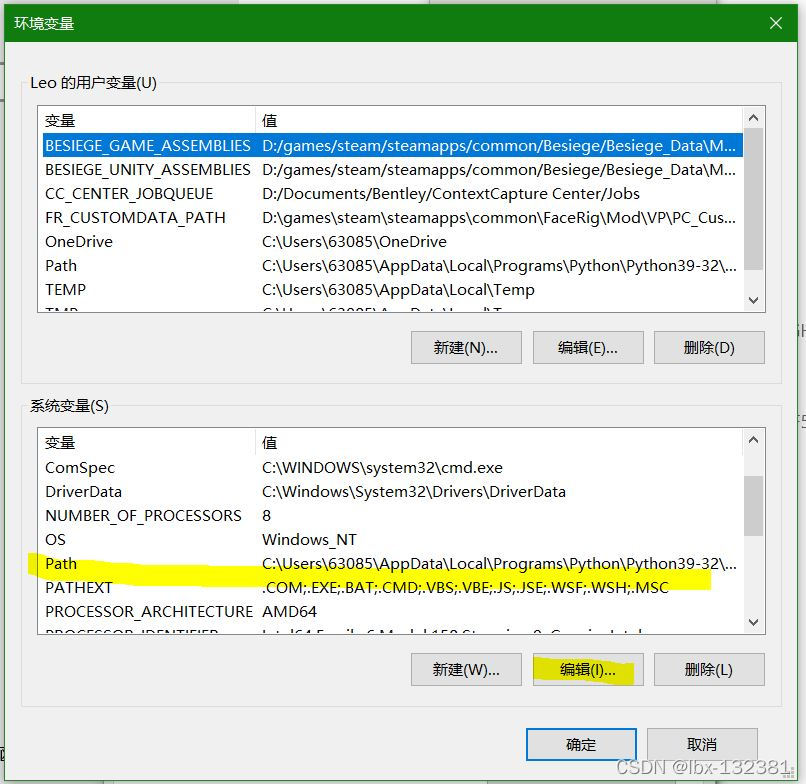
Task: Click 新建(W) to add a system variable
Action: click(x=465, y=669)
